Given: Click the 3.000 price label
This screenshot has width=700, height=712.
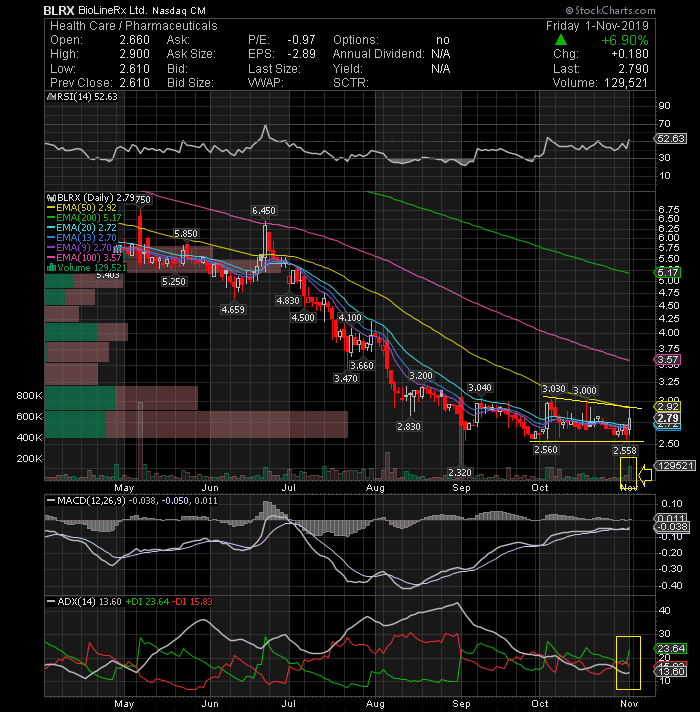Looking at the screenshot, I should (585, 391).
